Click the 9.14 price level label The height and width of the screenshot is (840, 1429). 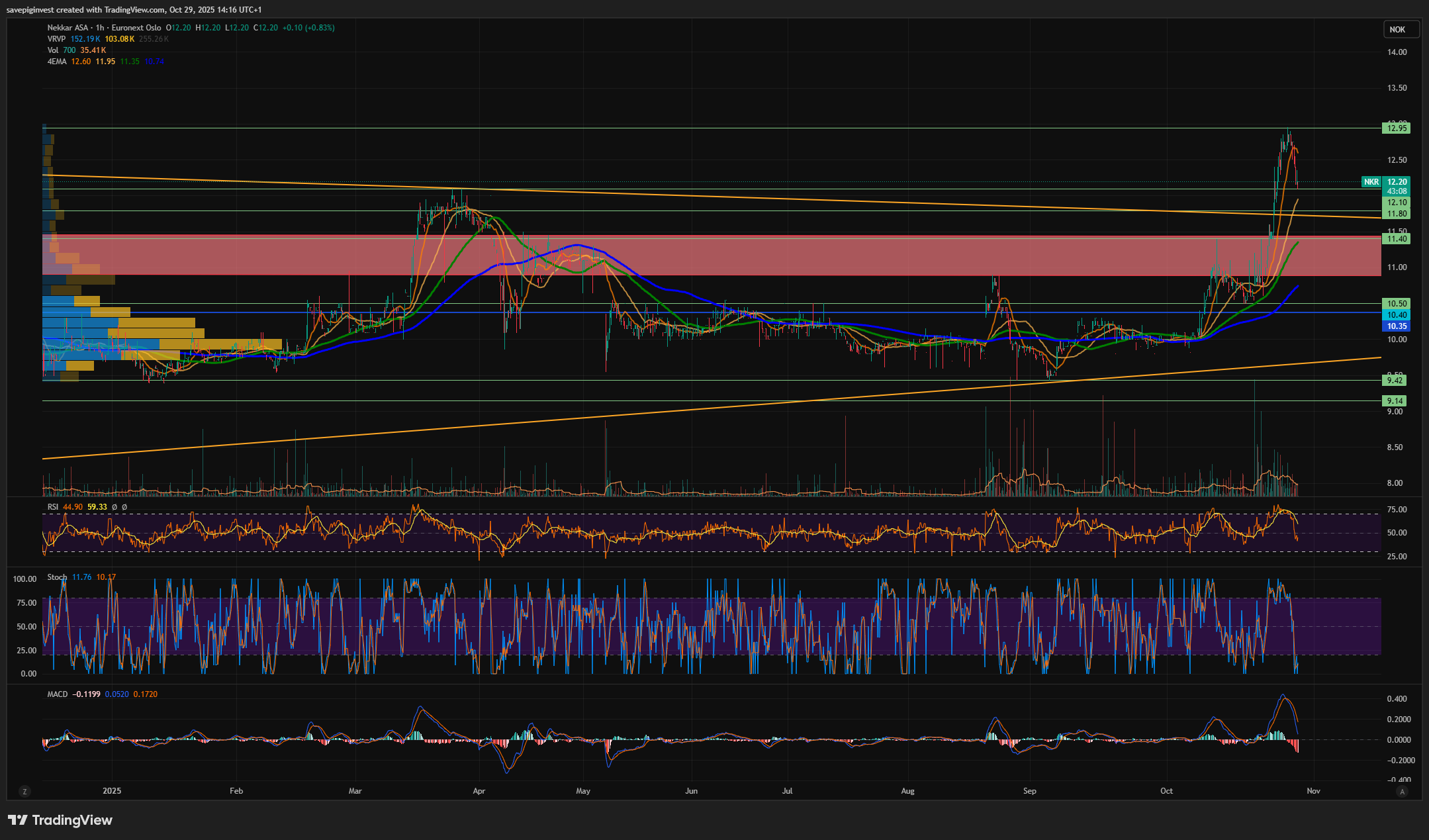coord(1395,400)
